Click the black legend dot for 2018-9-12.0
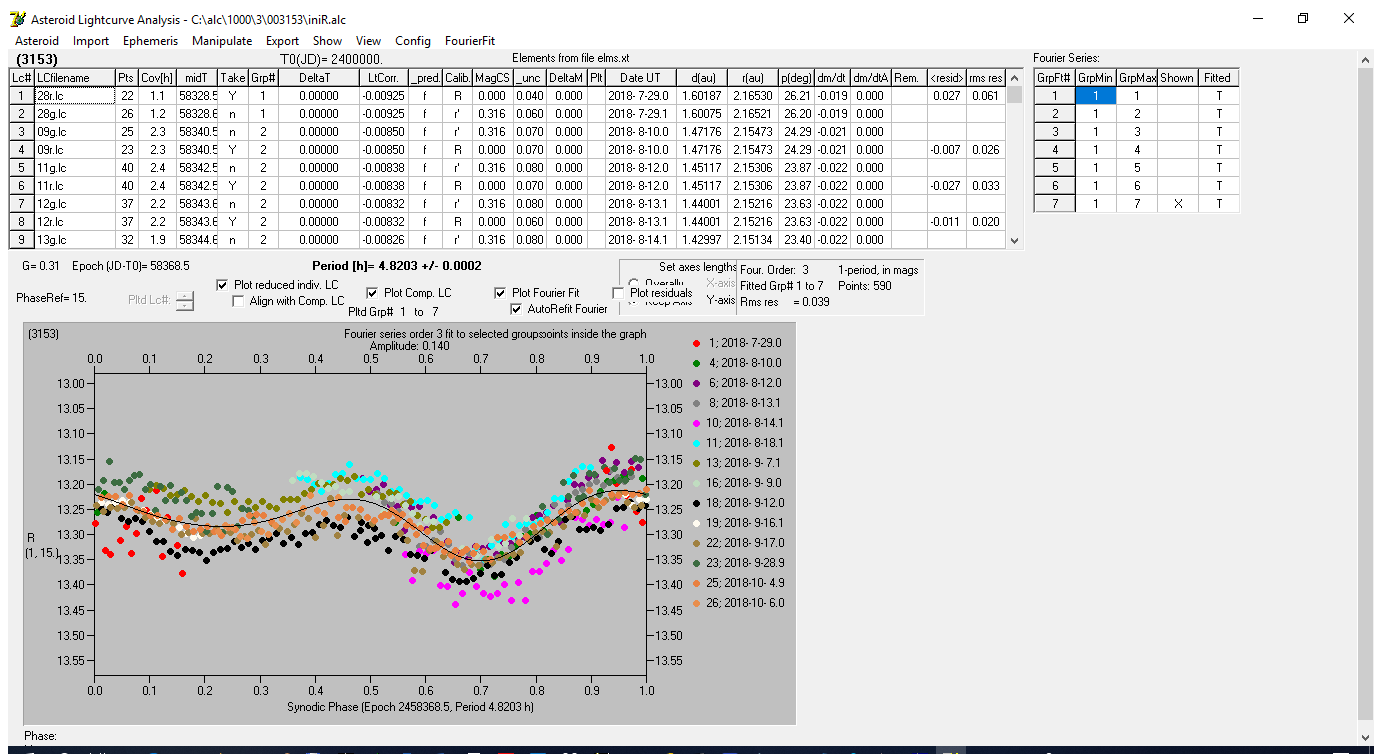1382x754 pixels. coord(696,503)
